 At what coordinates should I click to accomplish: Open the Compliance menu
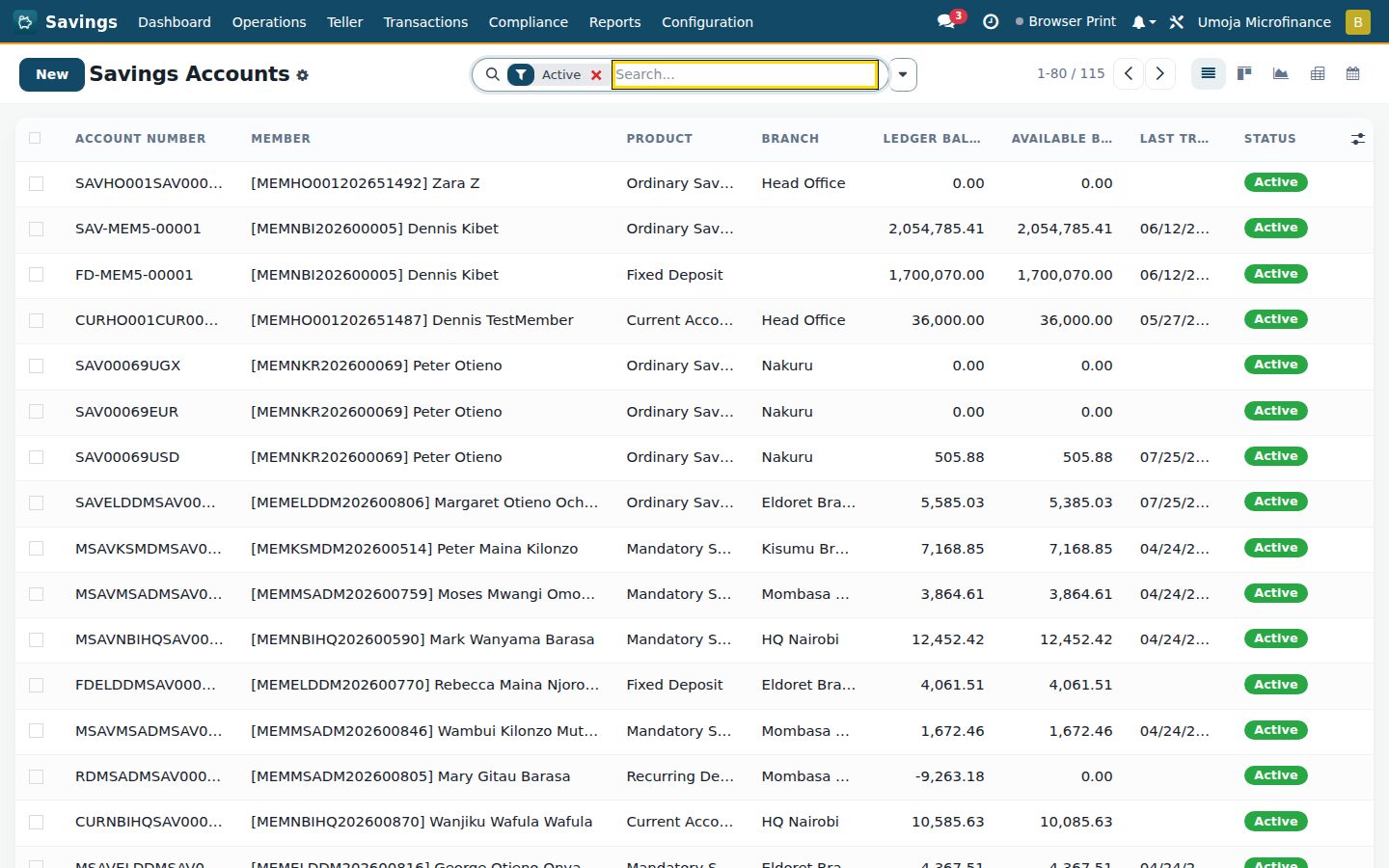coord(528,21)
